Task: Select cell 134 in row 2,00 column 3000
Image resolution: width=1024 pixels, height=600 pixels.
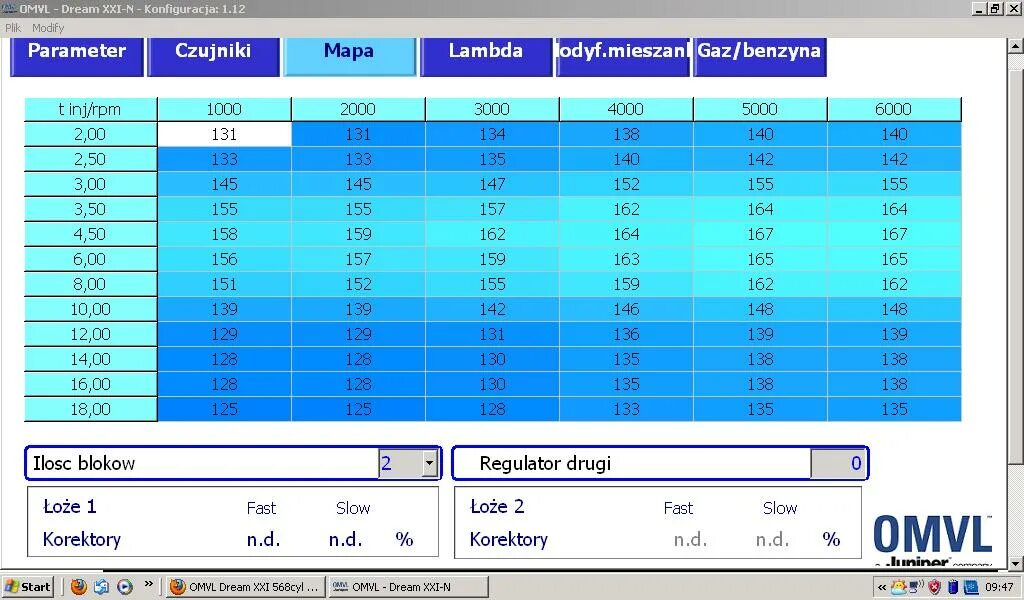Action: pyautogui.click(x=492, y=134)
